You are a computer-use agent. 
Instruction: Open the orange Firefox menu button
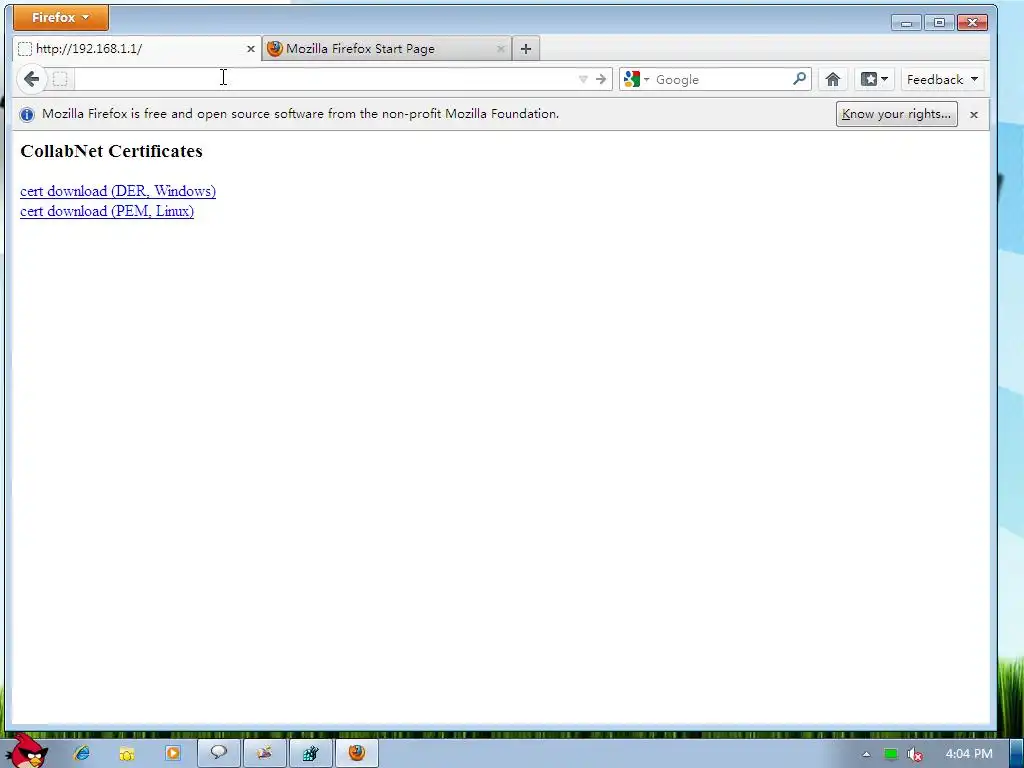61,18
